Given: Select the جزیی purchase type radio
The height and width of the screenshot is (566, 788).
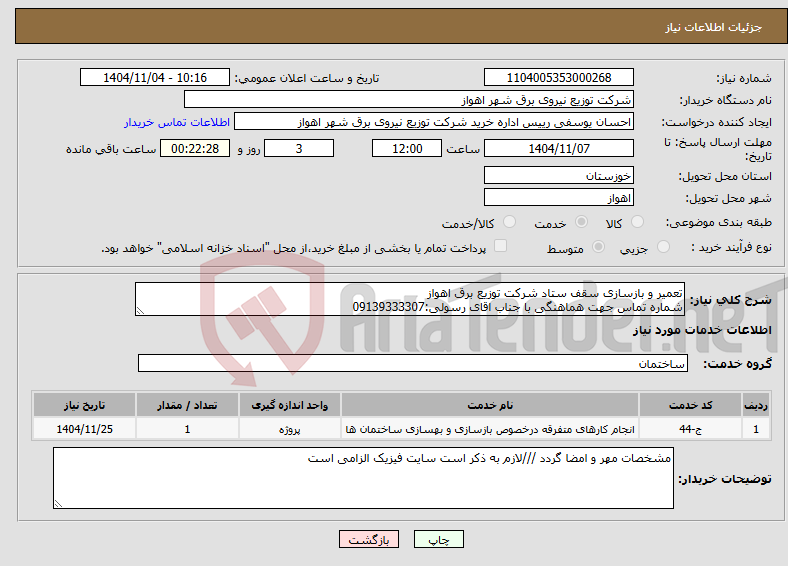Looking at the screenshot, I should 663,246.
